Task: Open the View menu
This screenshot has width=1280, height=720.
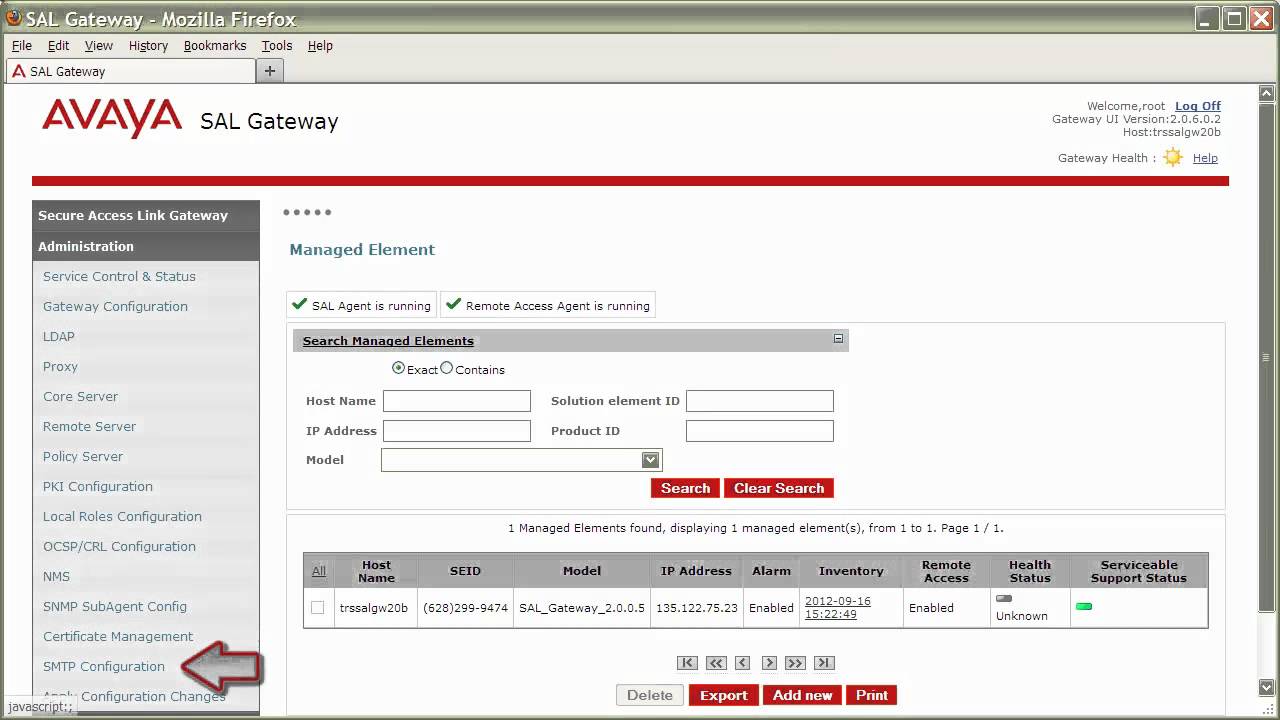Action: [98, 45]
